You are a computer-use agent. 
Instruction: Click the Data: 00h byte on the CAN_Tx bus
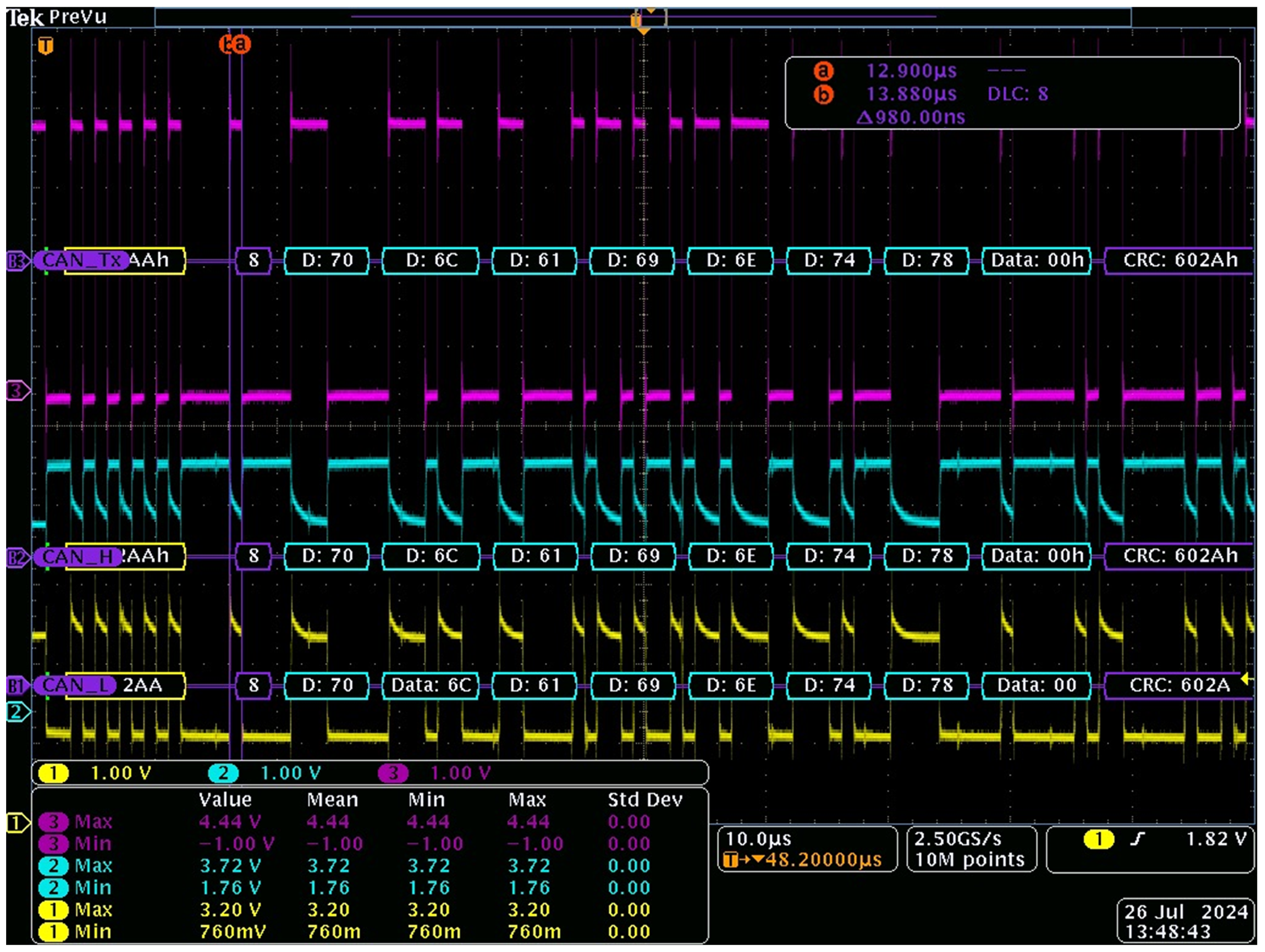coord(1036,261)
